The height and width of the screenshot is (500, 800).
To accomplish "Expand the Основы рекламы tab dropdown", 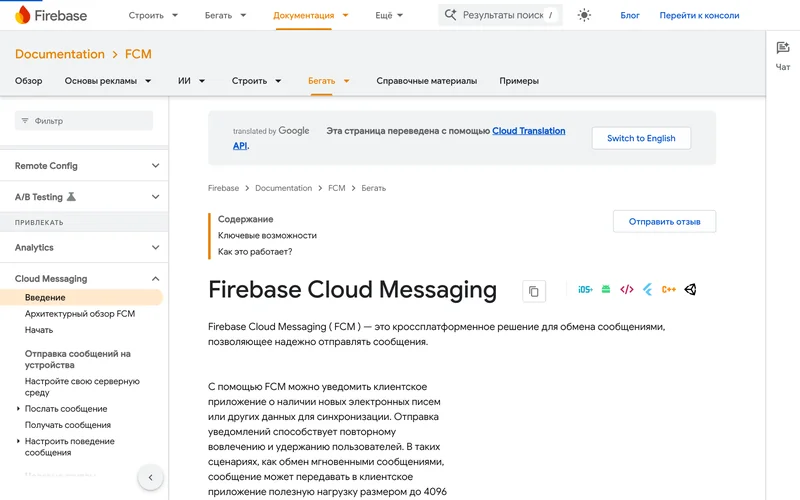I will tap(148, 81).
